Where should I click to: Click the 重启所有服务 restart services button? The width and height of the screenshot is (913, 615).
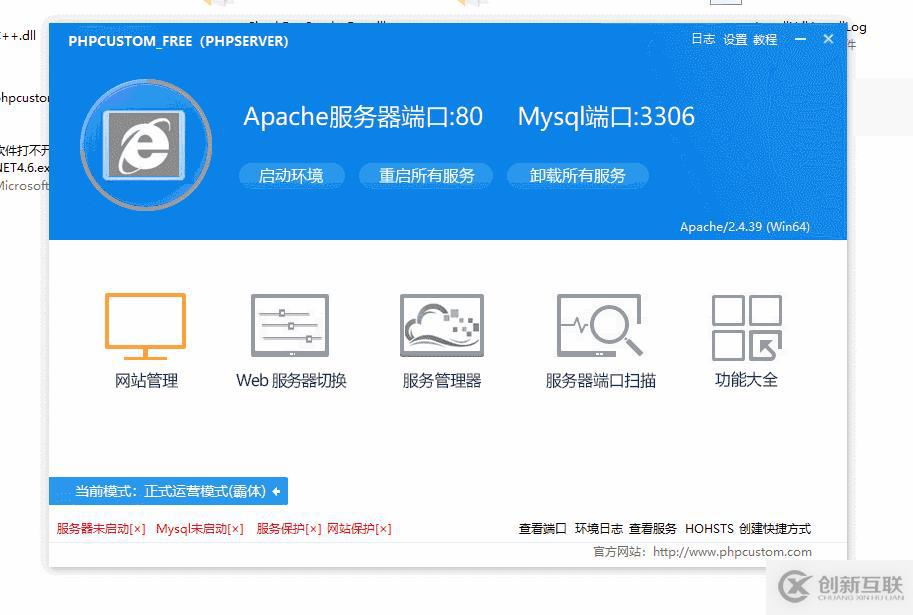pyautogui.click(x=426, y=175)
